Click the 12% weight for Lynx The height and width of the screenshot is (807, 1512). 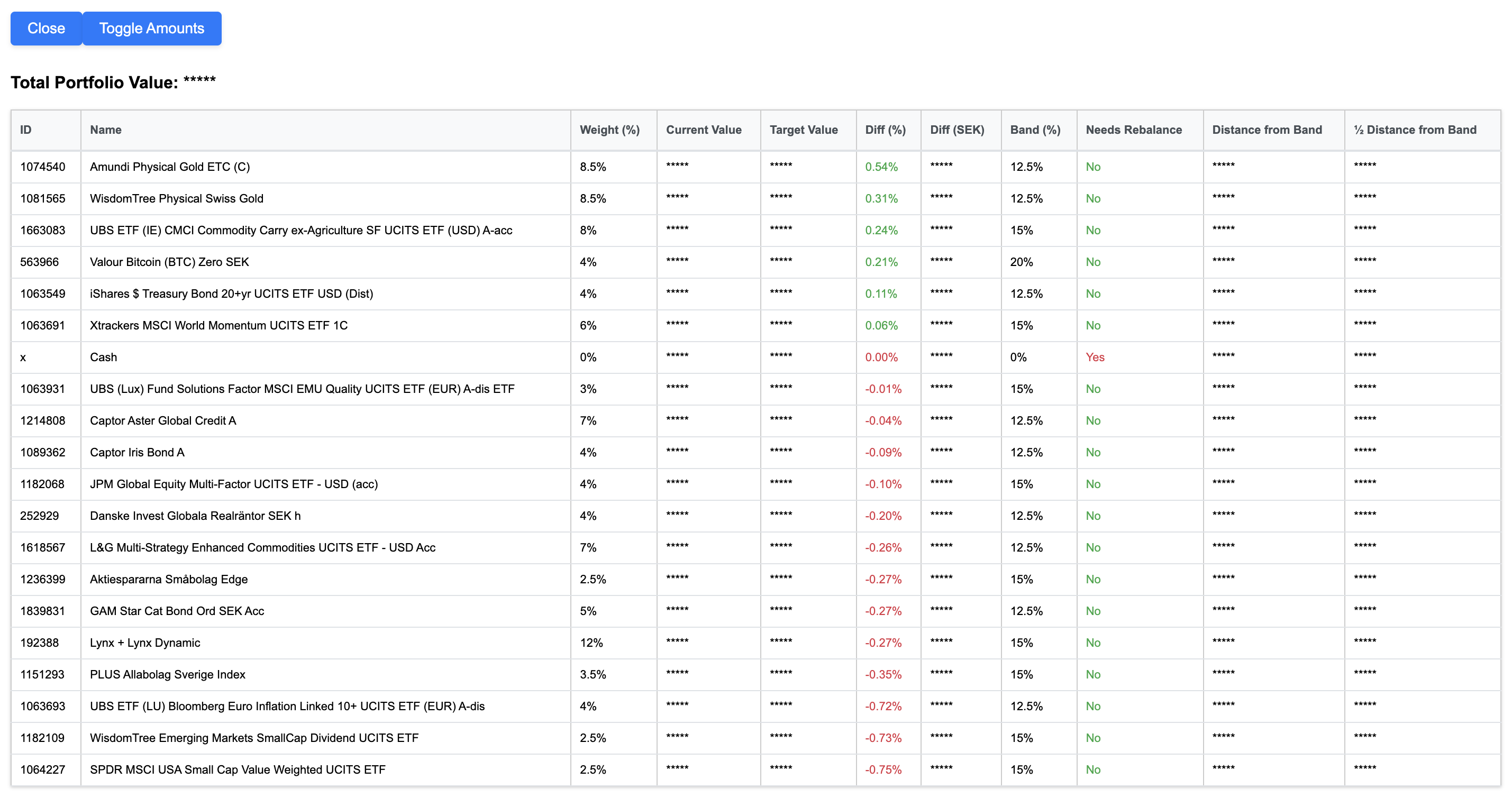(x=590, y=643)
